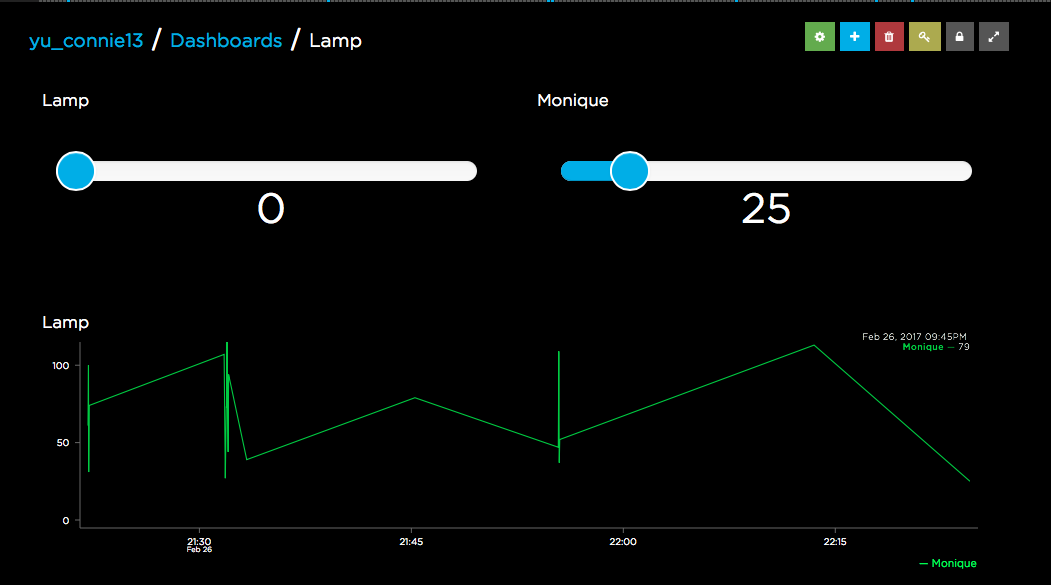Open the key icon for dashboard keys
Screen dimensions: 1051x585
click(x=925, y=37)
